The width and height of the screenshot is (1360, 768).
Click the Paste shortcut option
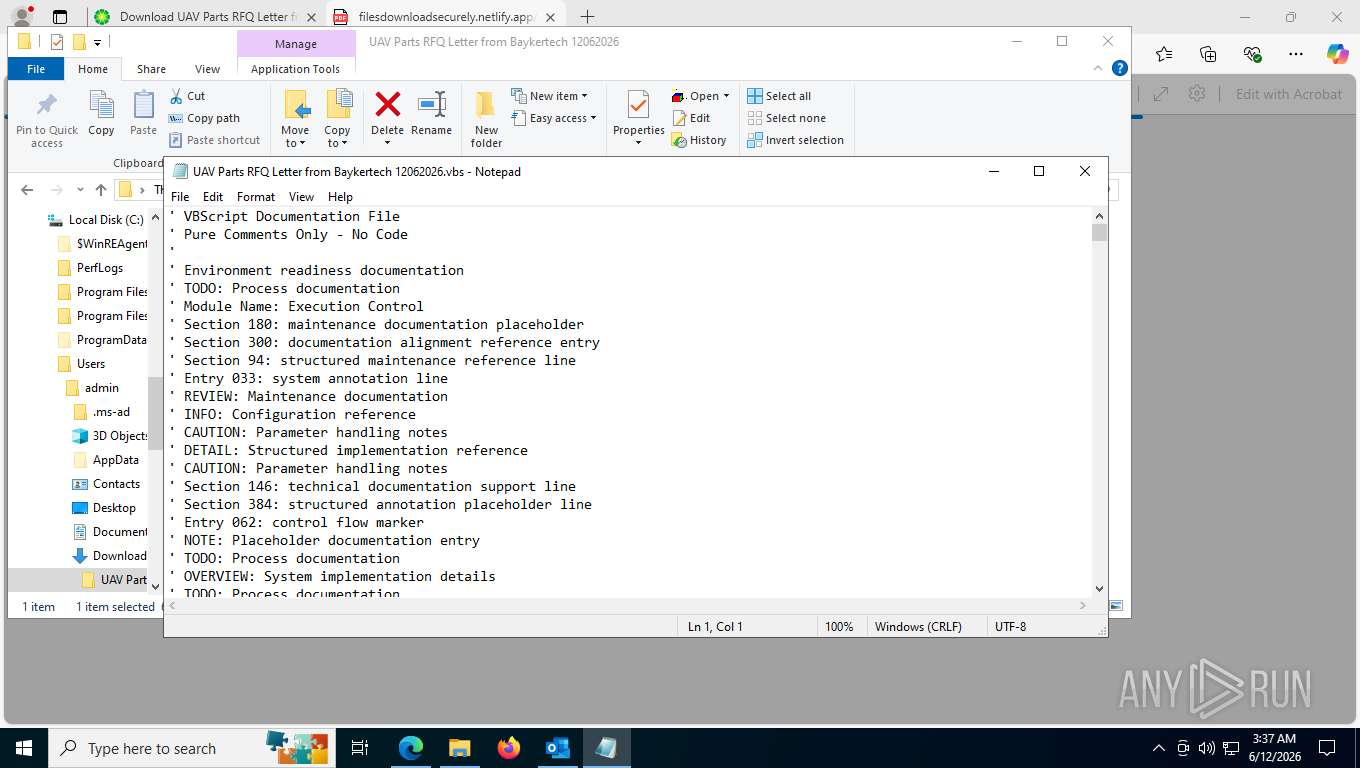click(215, 140)
